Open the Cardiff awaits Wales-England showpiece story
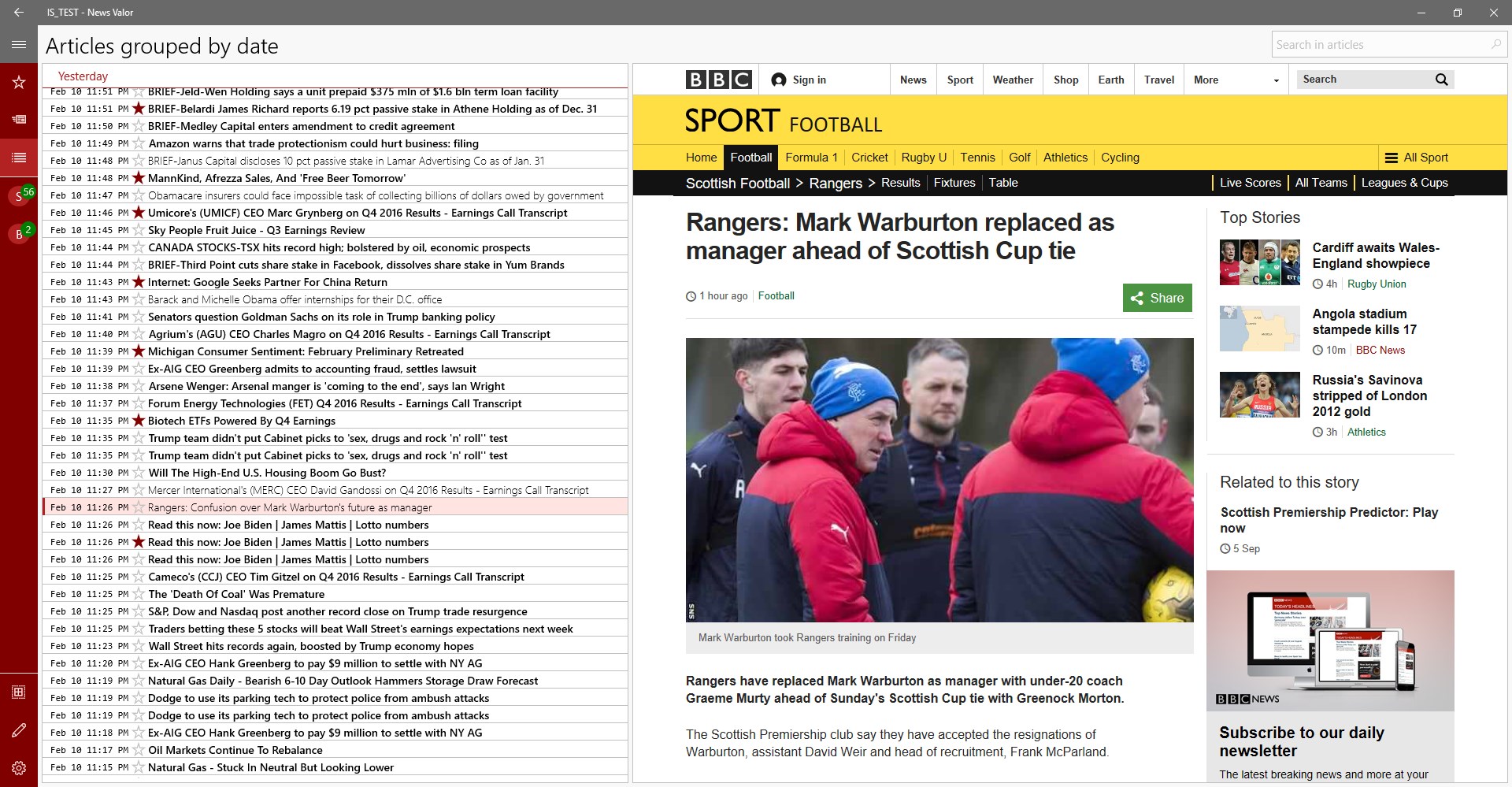 (x=1376, y=255)
